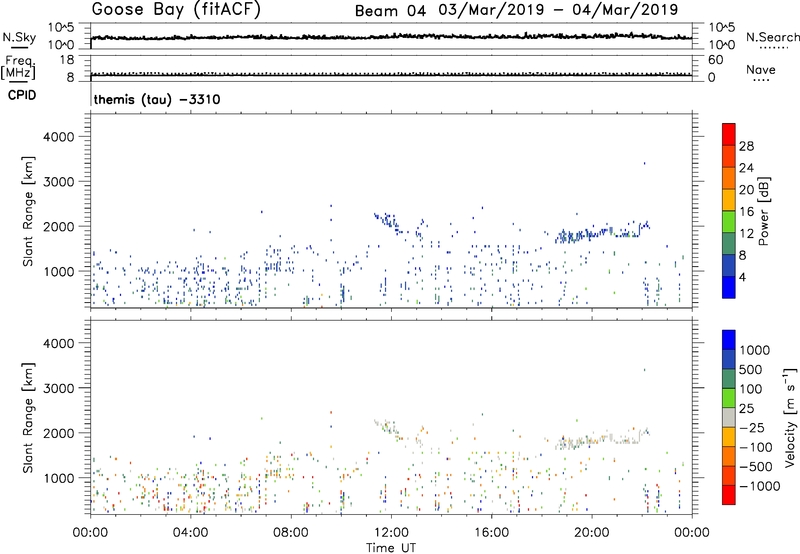Click the 'Nave' legend label
Screen dimensions: 800x554
coord(761,69)
